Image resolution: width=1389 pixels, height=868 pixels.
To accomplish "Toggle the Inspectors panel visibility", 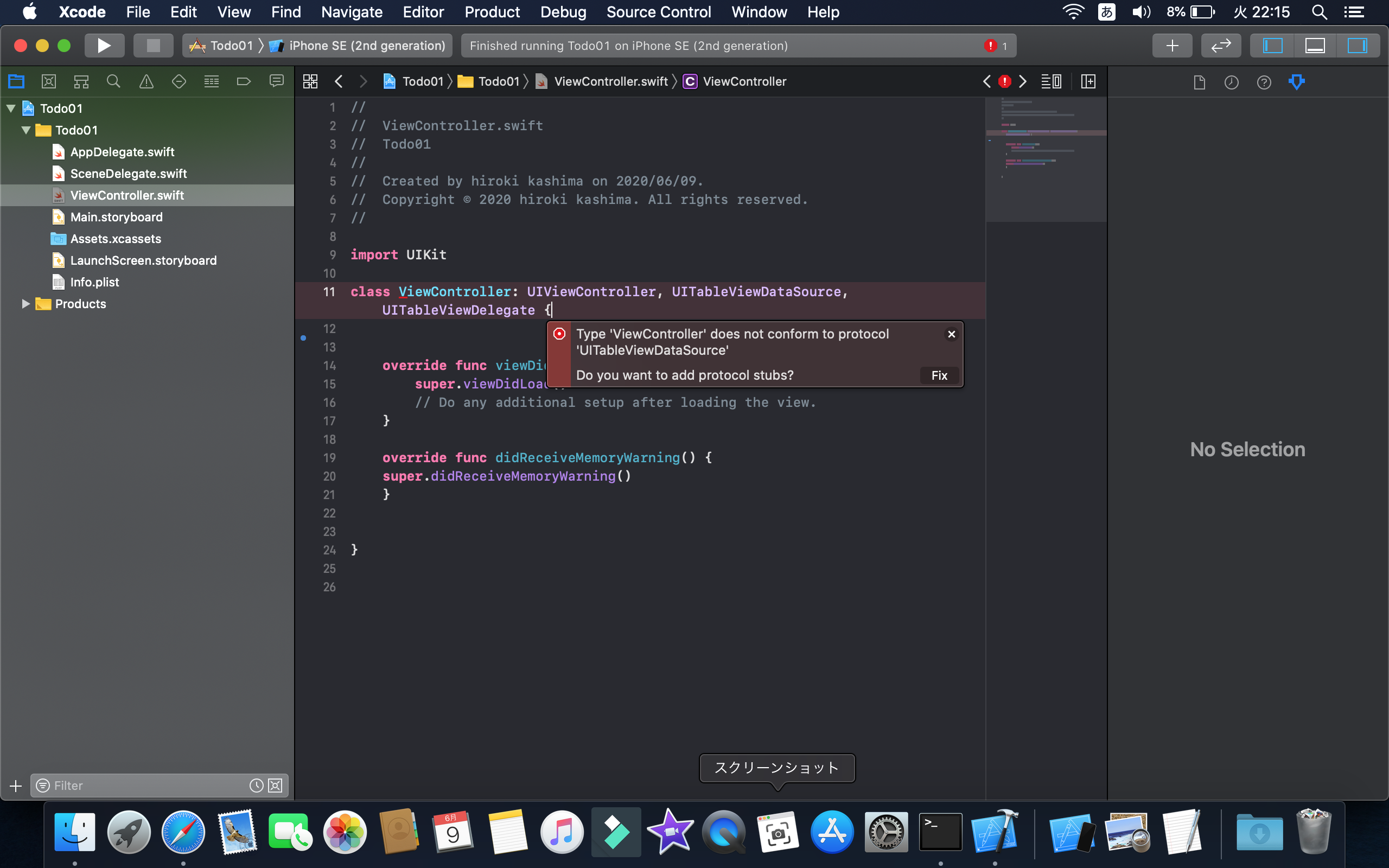I will click(1358, 46).
